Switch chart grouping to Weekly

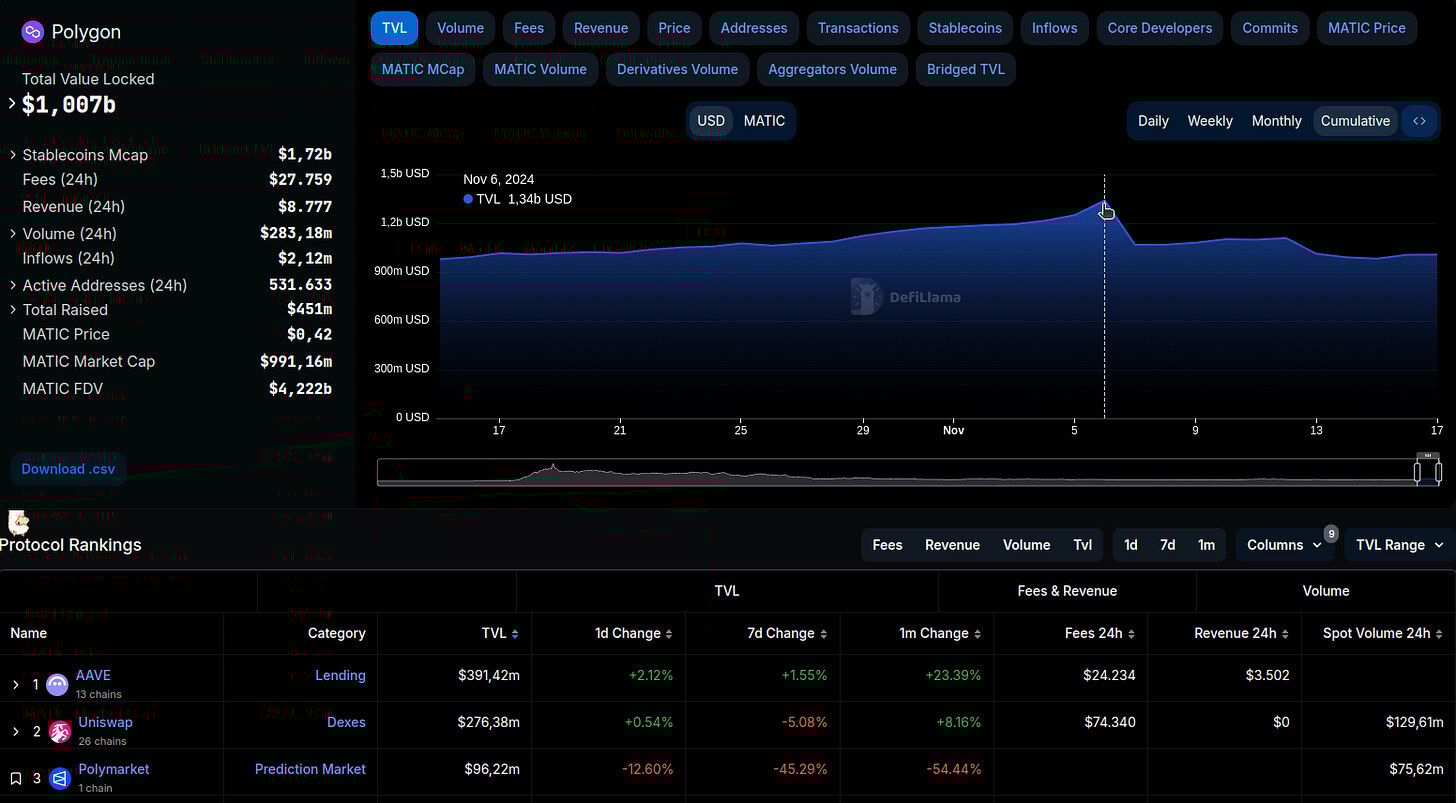(x=1210, y=121)
